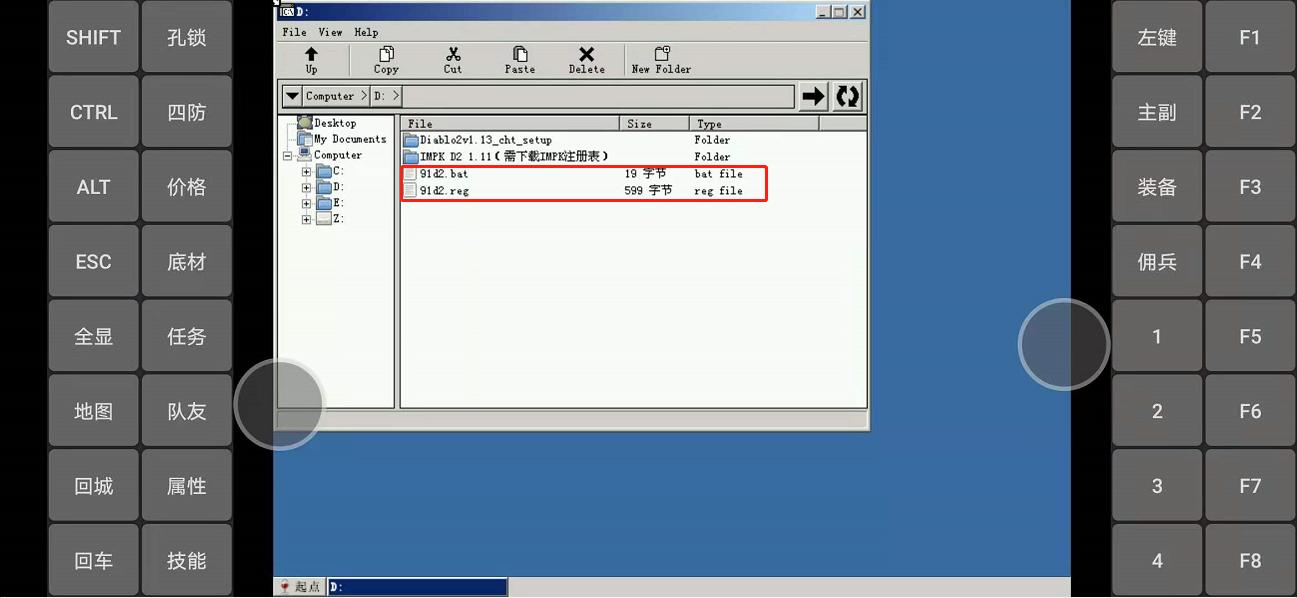
Task: Tap the left virtual joystick circle
Action: point(279,405)
